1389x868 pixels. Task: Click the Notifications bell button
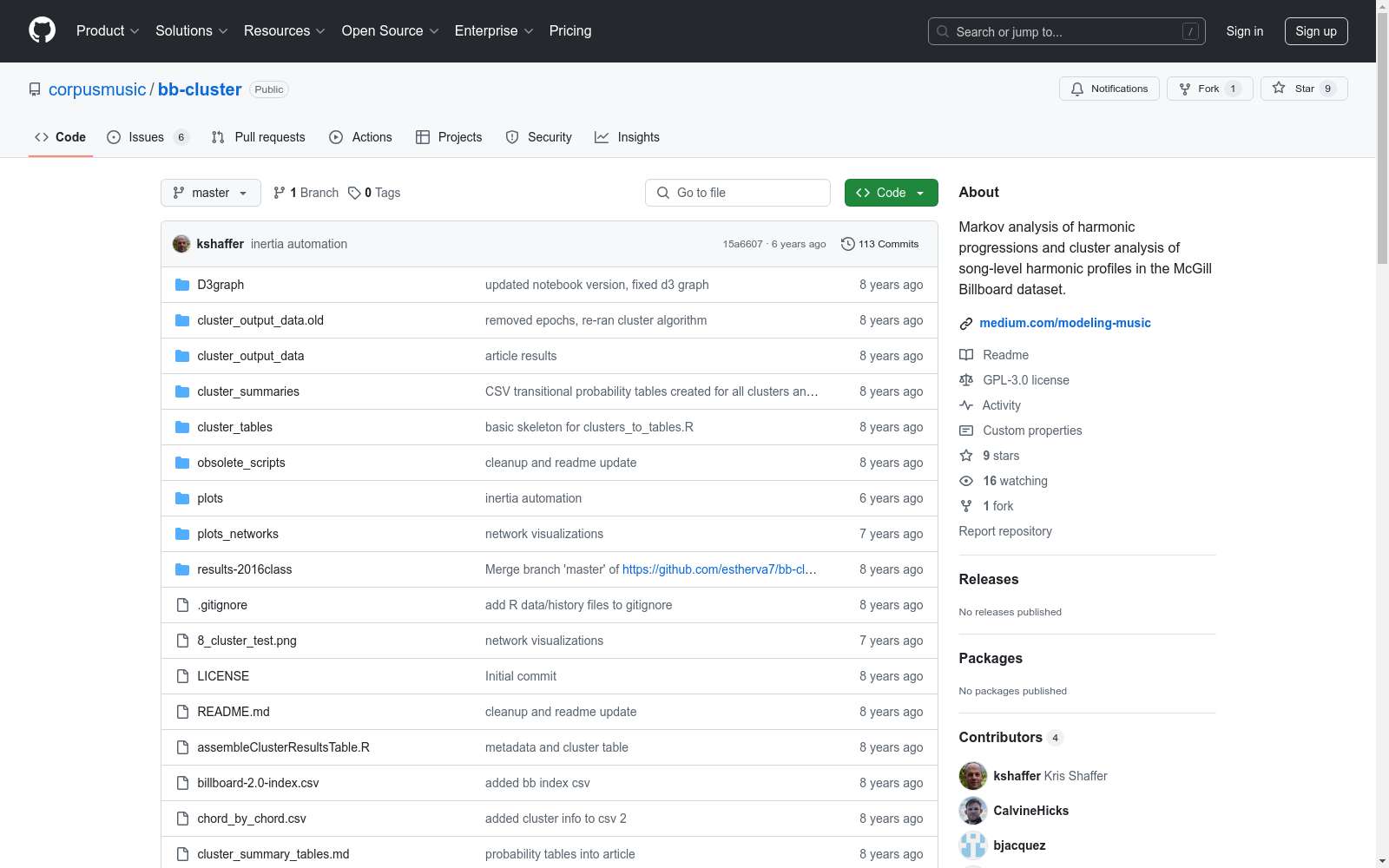[x=1109, y=89]
